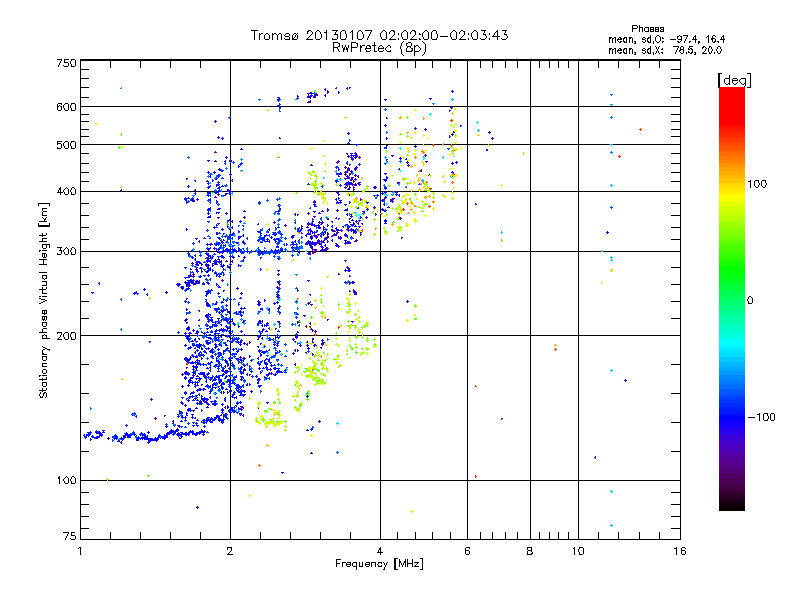Click the y-axis '75' tick label
This screenshot has width=800, height=600.
(x=70, y=536)
